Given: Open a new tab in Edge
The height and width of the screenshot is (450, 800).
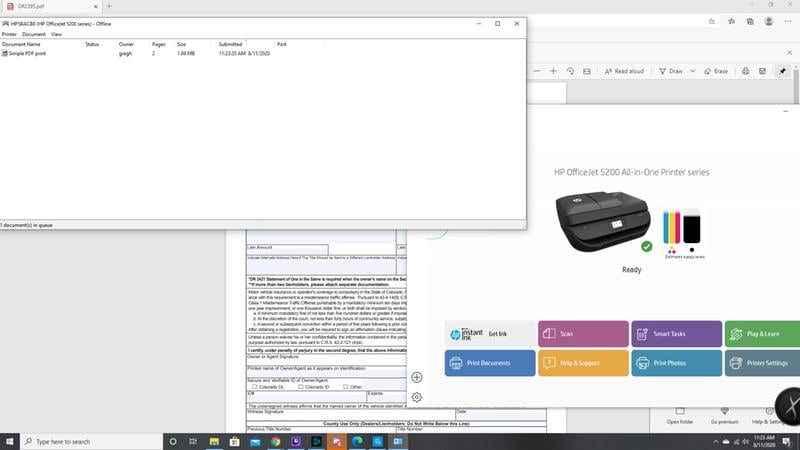Looking at the screenshot, I should (109, 6).
